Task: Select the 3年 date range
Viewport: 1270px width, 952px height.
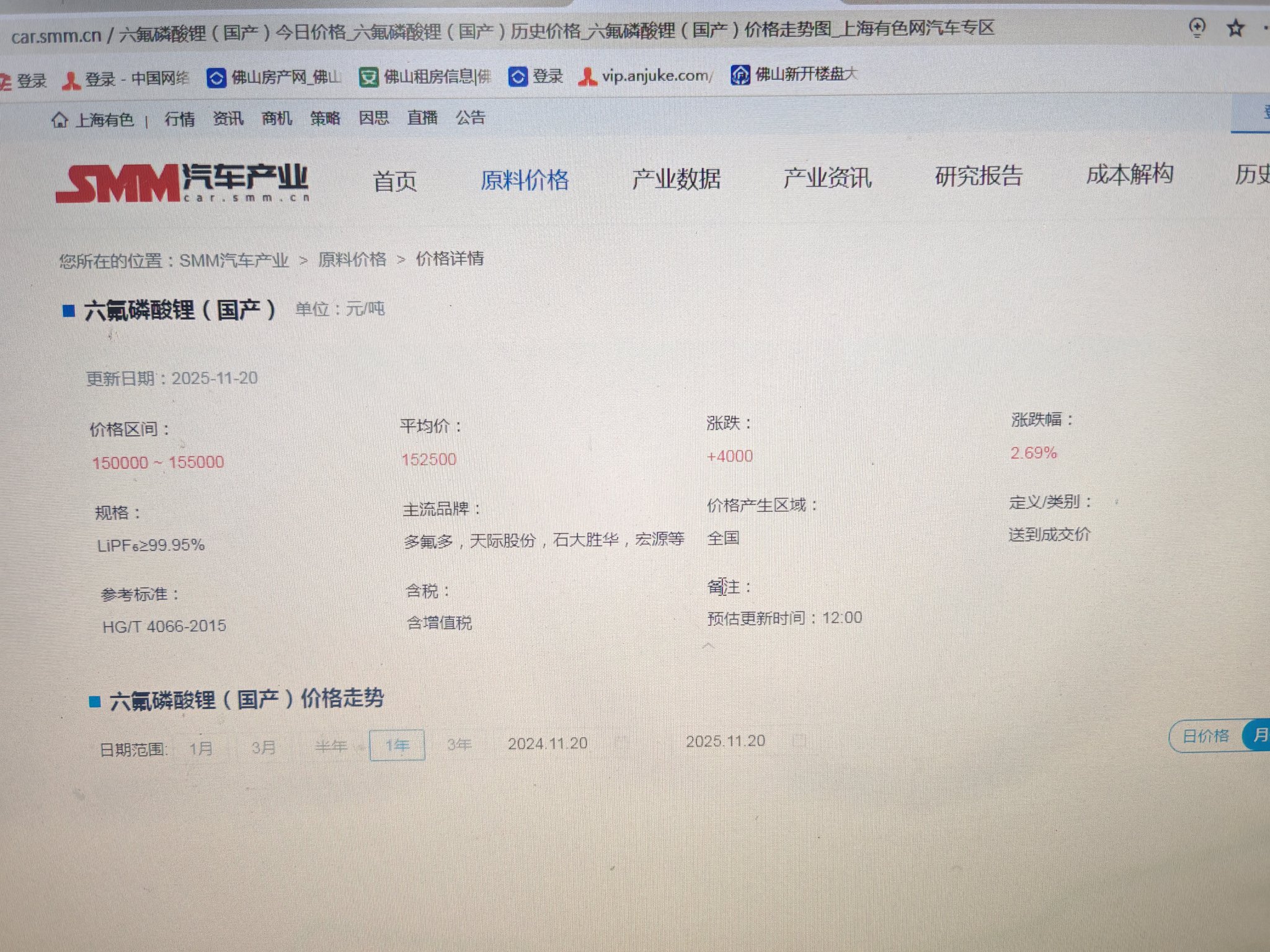Action: (460, 744)
